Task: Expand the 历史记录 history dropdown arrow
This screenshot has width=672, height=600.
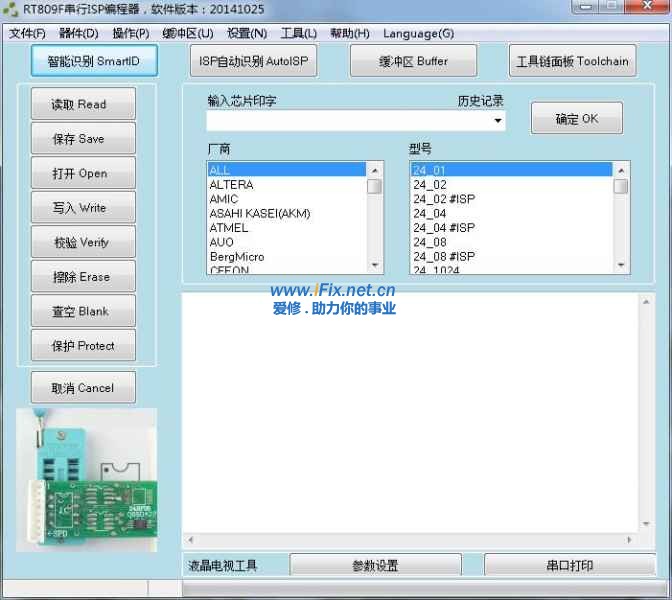Action: (x=498, y=121)
